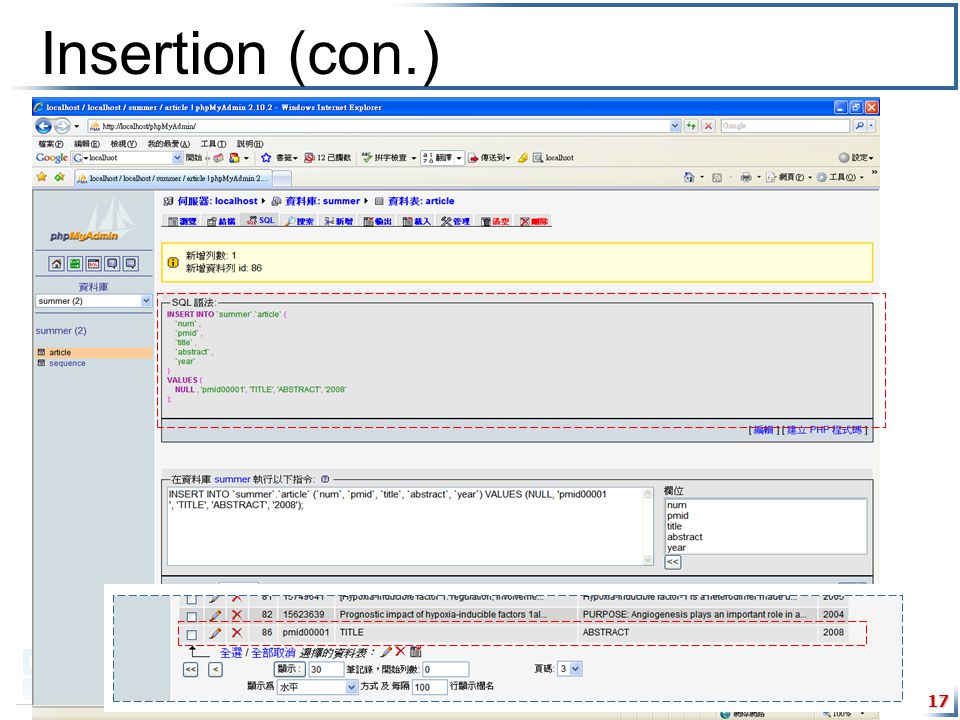Click the 刪除 drop table tab
Screen dimensions: 960x720
point(534,221)
